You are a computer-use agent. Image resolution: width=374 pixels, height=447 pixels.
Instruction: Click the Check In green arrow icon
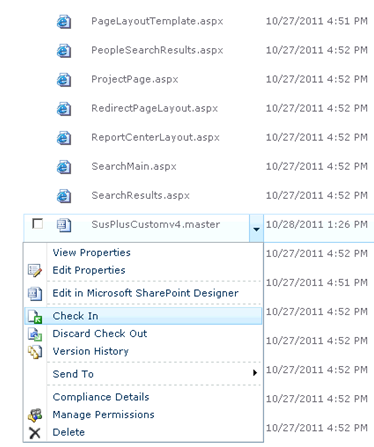pos(35,316)
